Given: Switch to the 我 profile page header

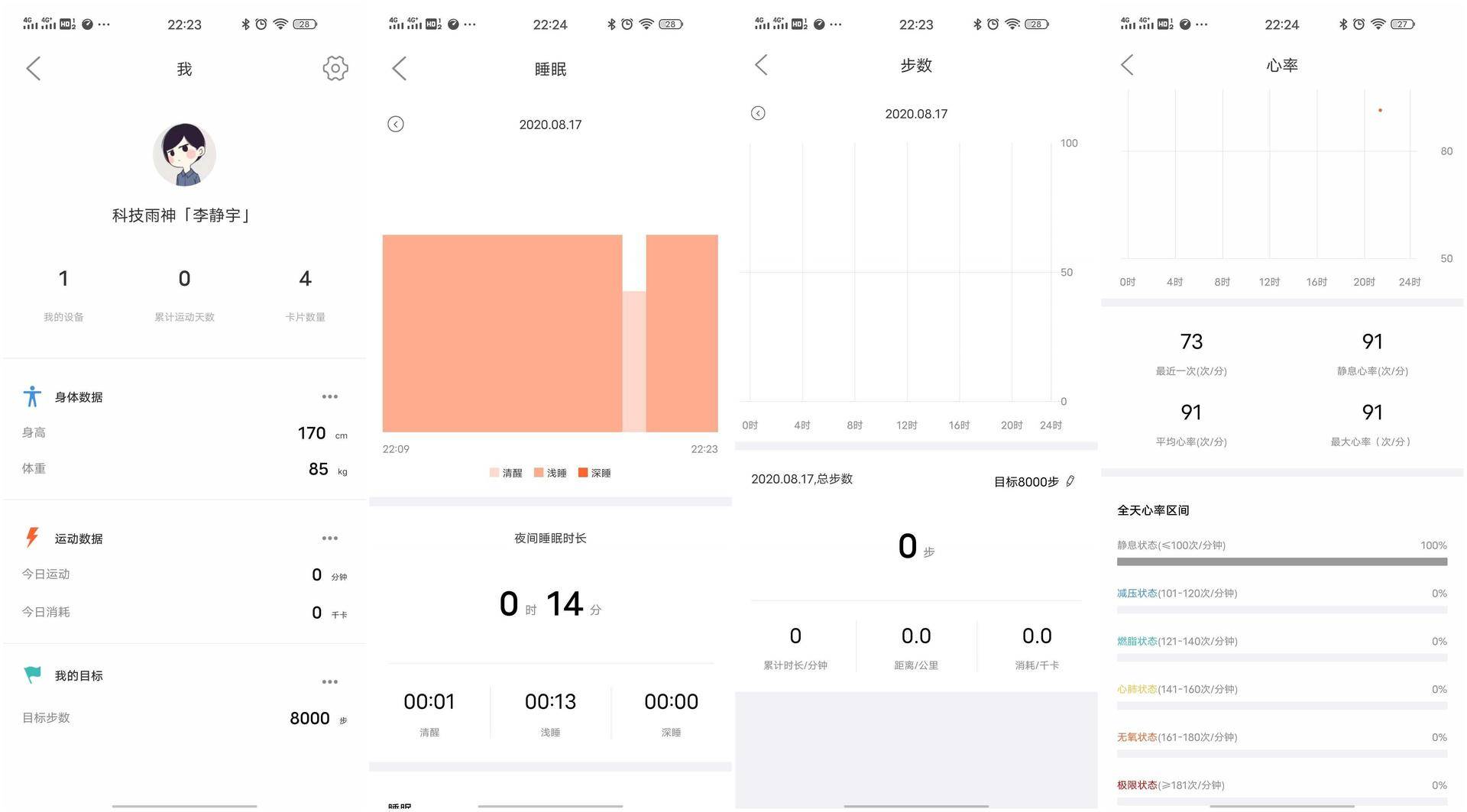Looking at the screenshot, I should tap(183, 68).
